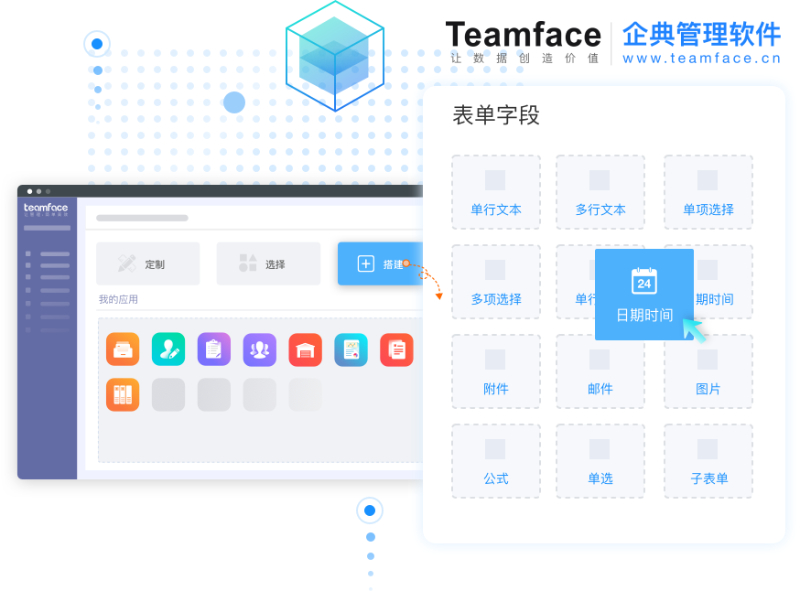This screenshot has height=591, width=800.
Task: Open the red warehouse app icon
Action: click(x=305, y=350)
